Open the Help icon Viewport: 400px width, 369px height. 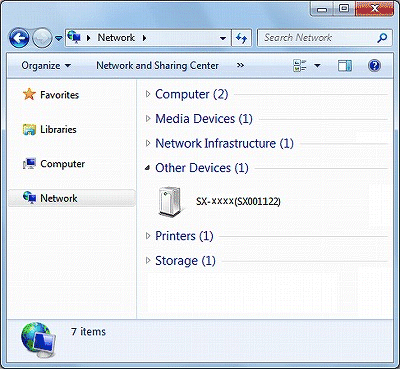click(374, 66)
